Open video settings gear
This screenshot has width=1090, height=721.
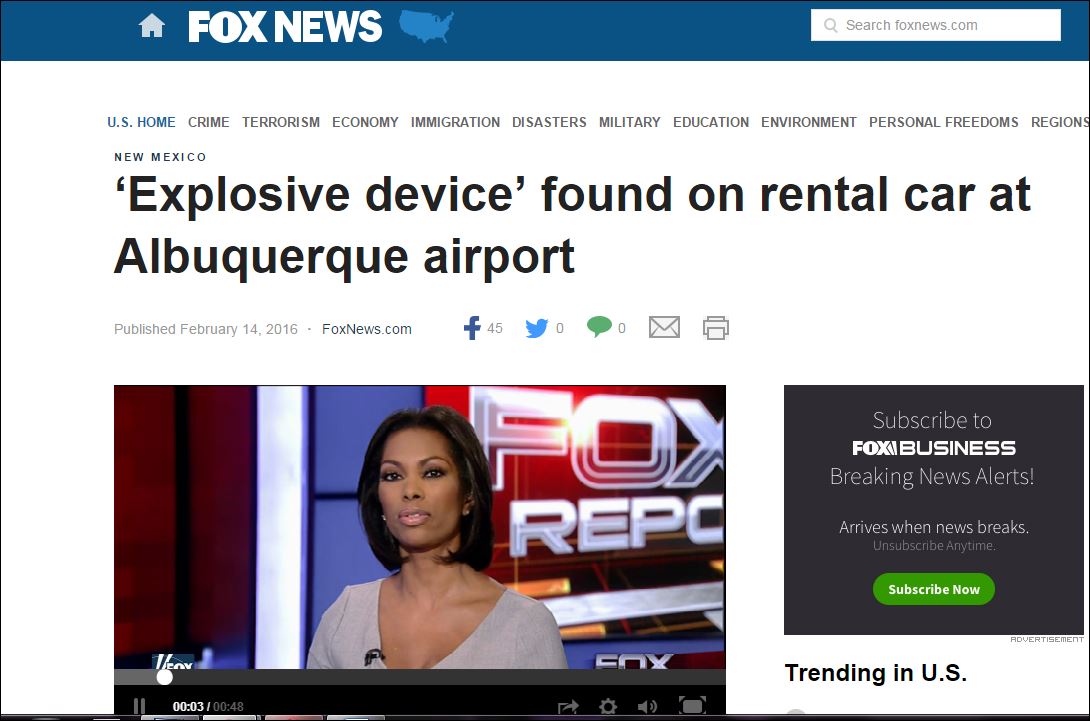click(608, 706)
